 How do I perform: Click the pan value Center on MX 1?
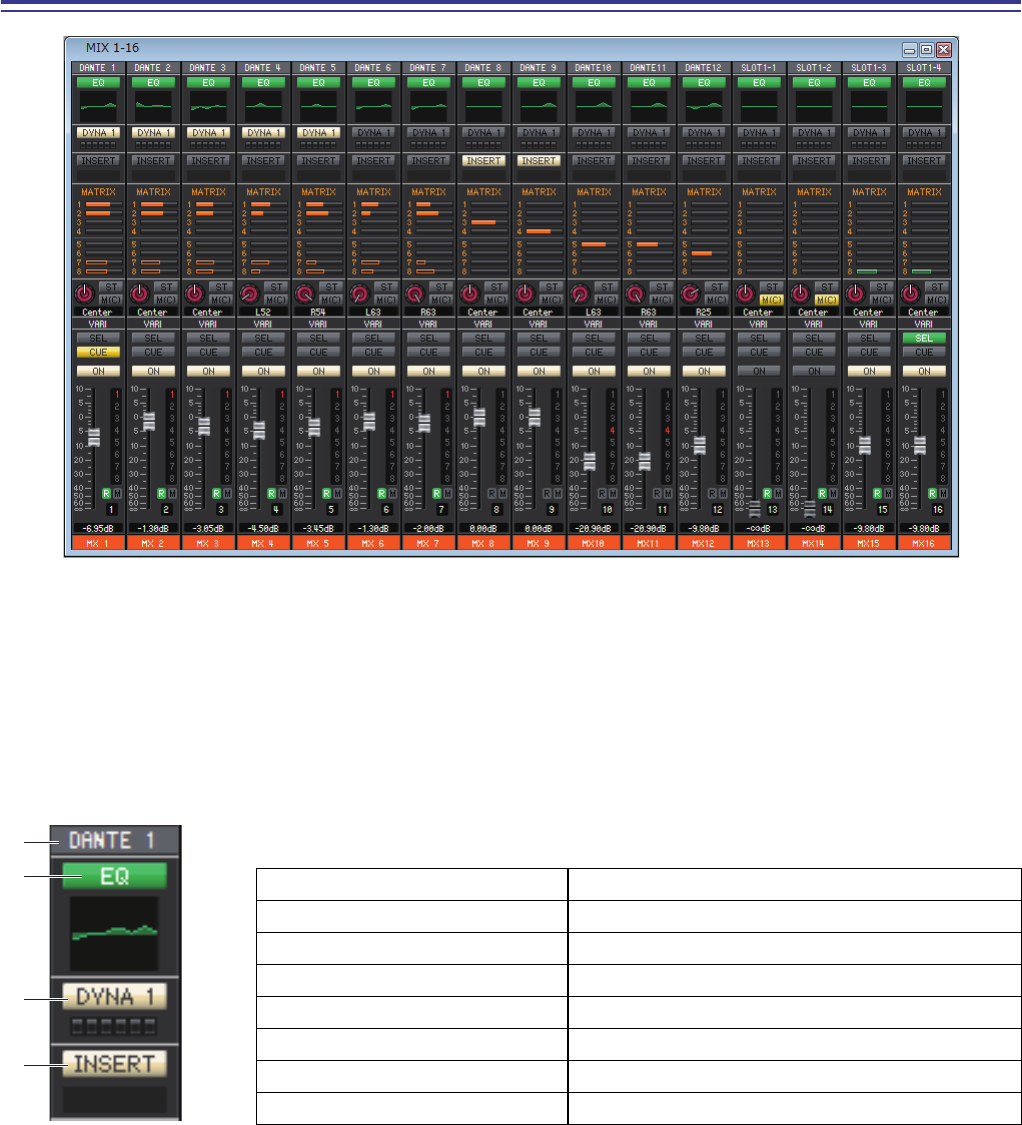[98, 313]
